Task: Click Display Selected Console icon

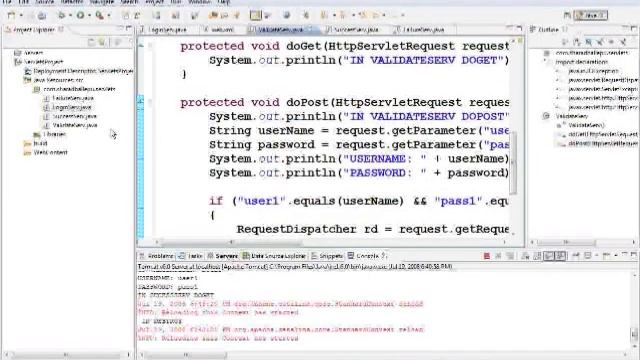Action: (587, 256)
